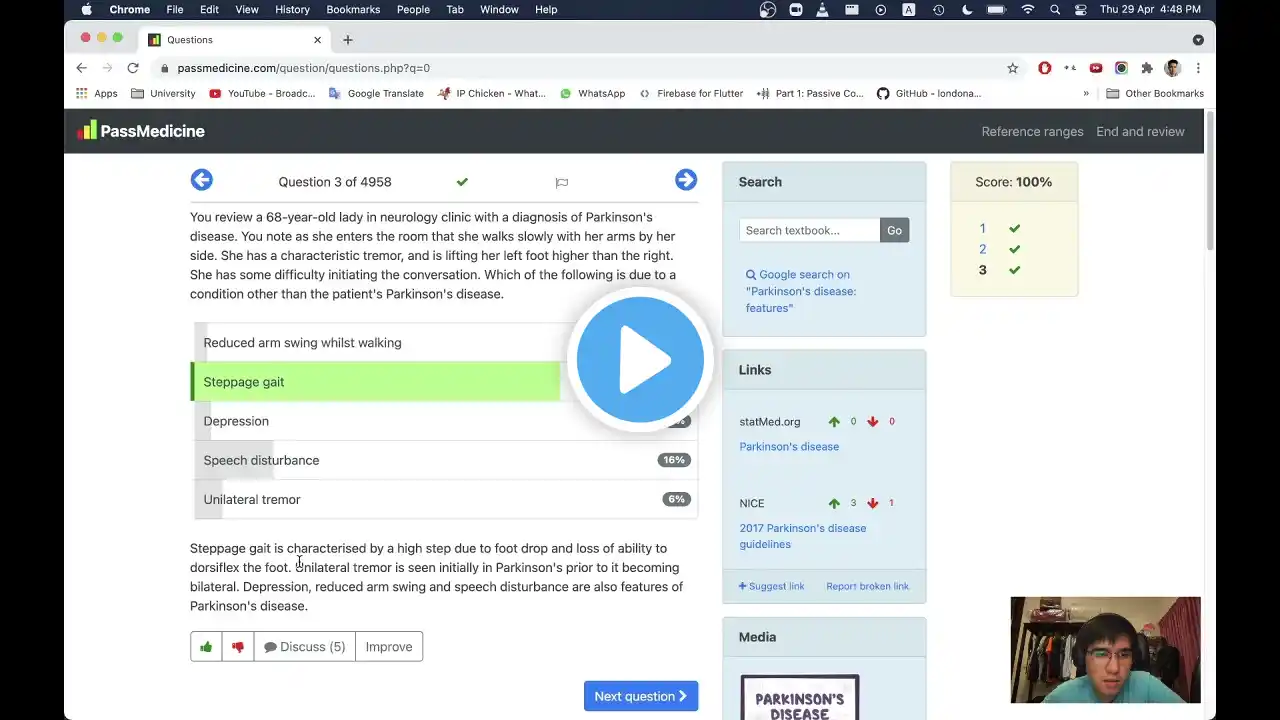Close the Questions tab
Viewport: 1280px width, 720px height.
click(x=317, y=40)
